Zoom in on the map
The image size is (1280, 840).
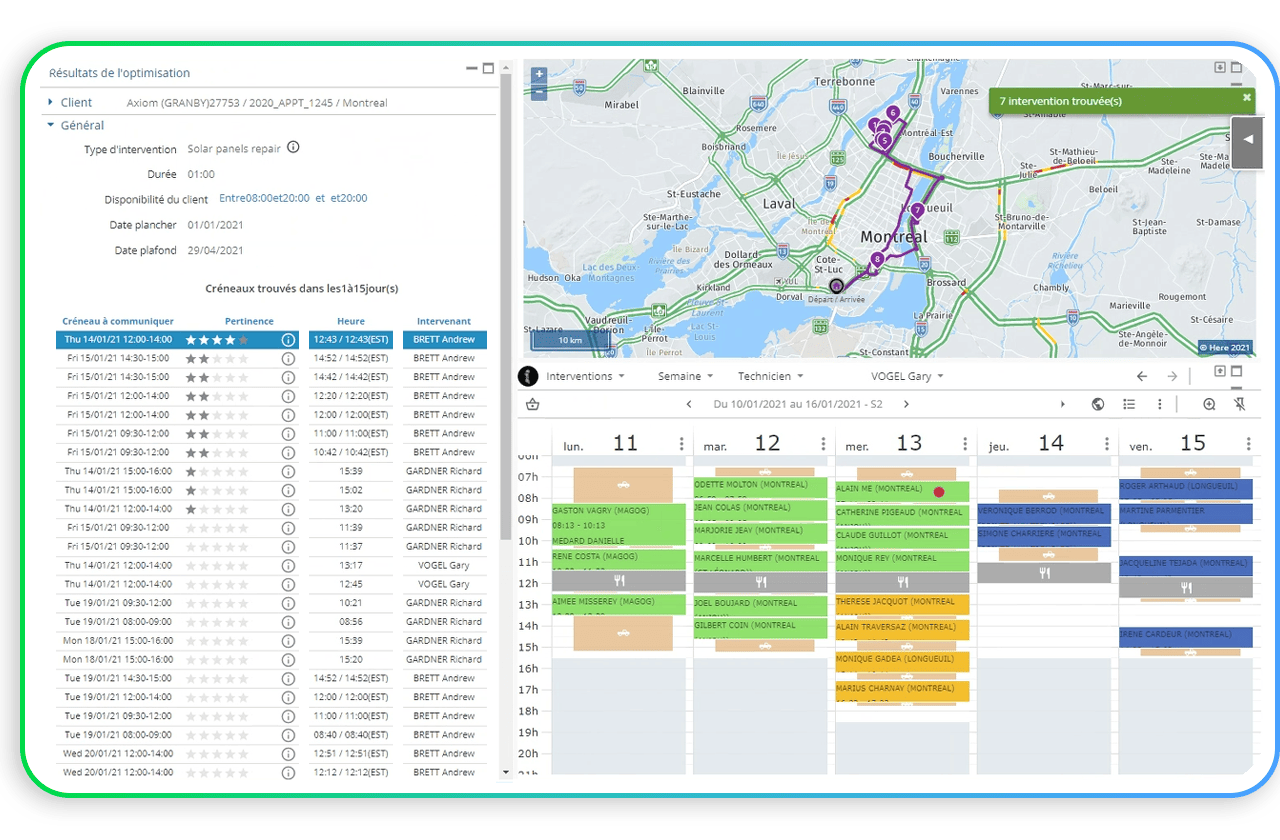click(539, 75)
